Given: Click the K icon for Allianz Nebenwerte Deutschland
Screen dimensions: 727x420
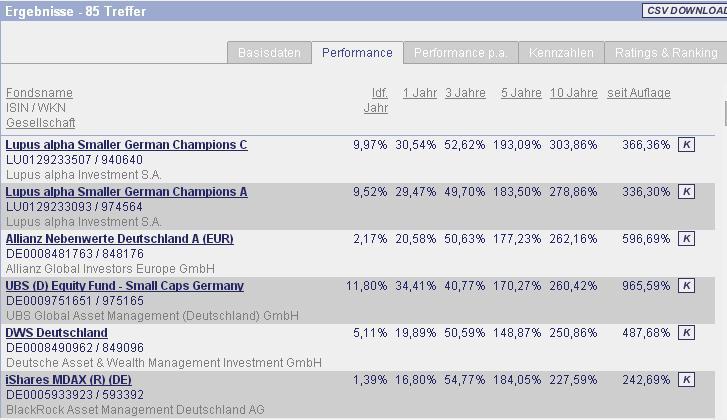Looking at the screenshot, I should (x=685, y=239).
